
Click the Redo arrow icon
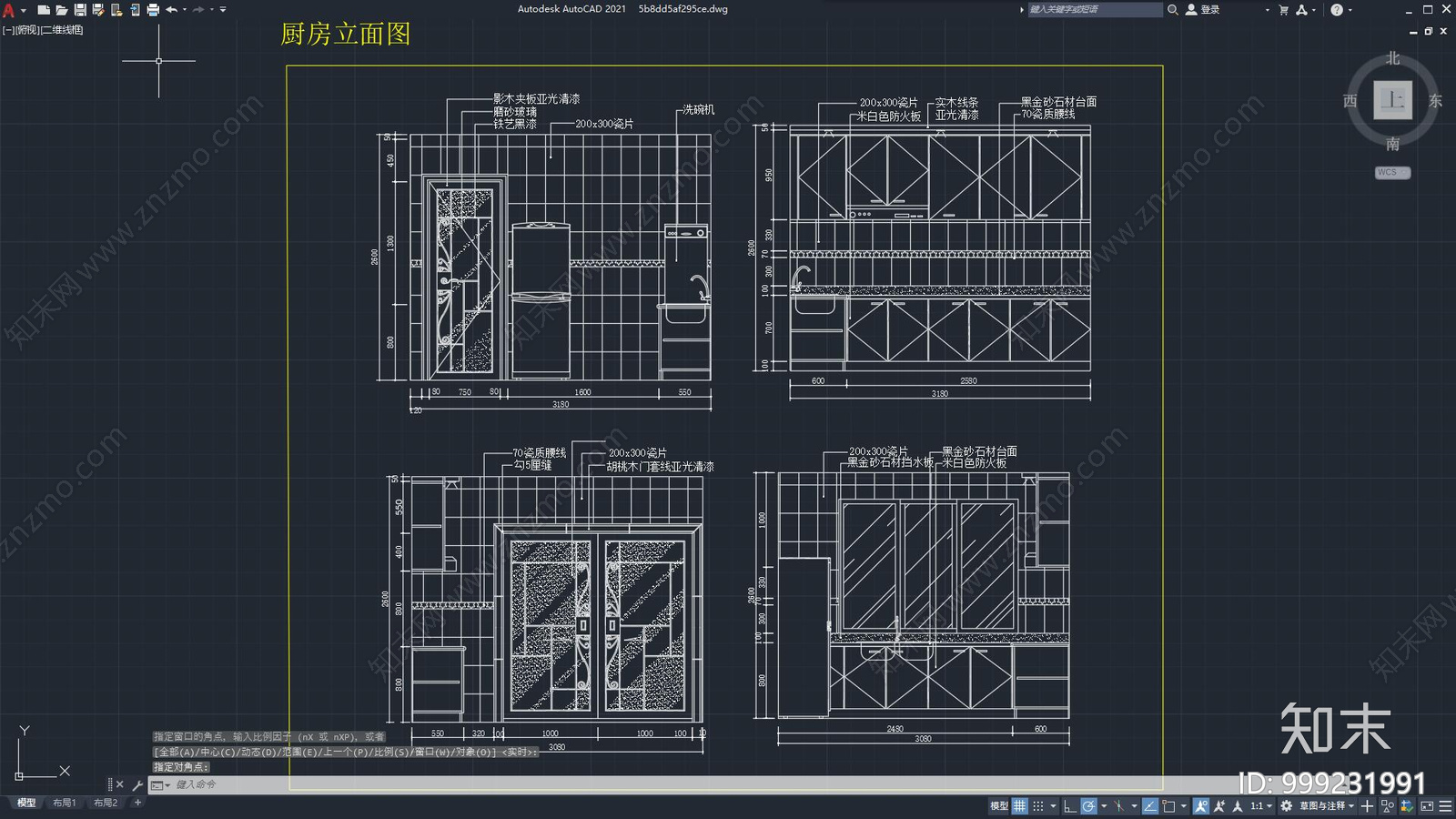pyautogui.click(x=198, y=10)
